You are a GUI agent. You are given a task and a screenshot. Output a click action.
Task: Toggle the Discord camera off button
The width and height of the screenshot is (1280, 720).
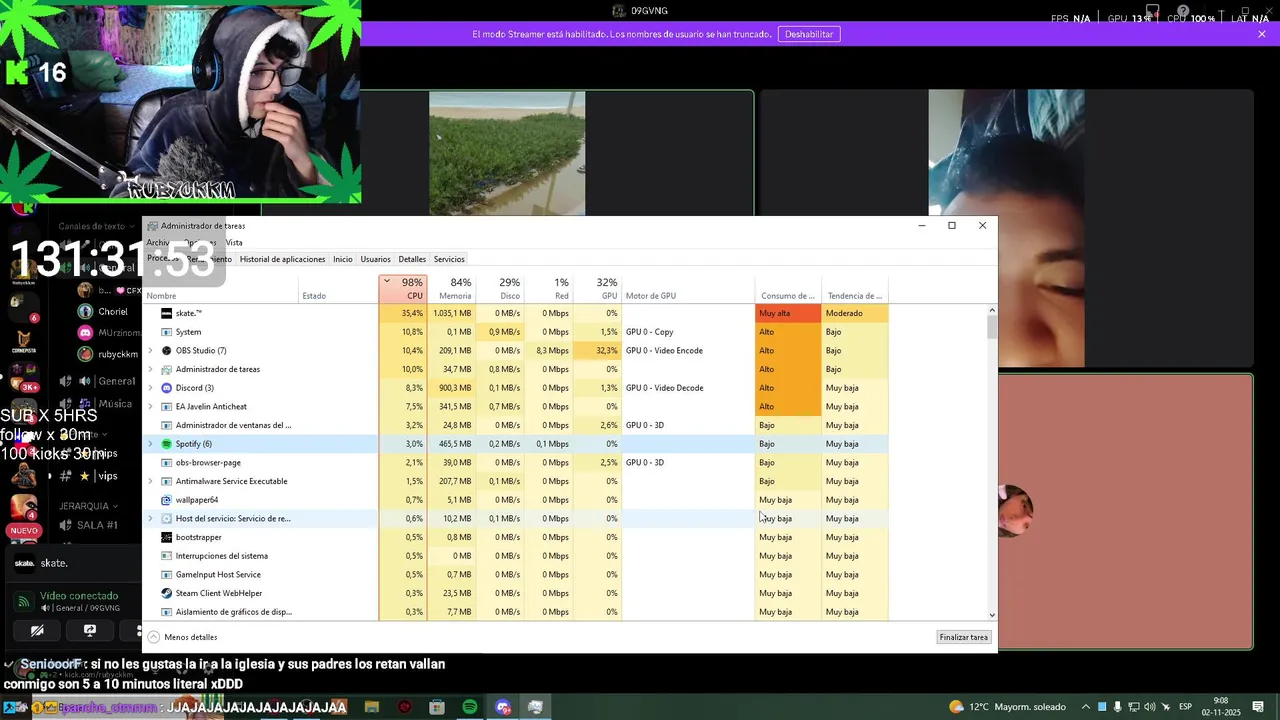pyautogui.click(x=37, y=631)
